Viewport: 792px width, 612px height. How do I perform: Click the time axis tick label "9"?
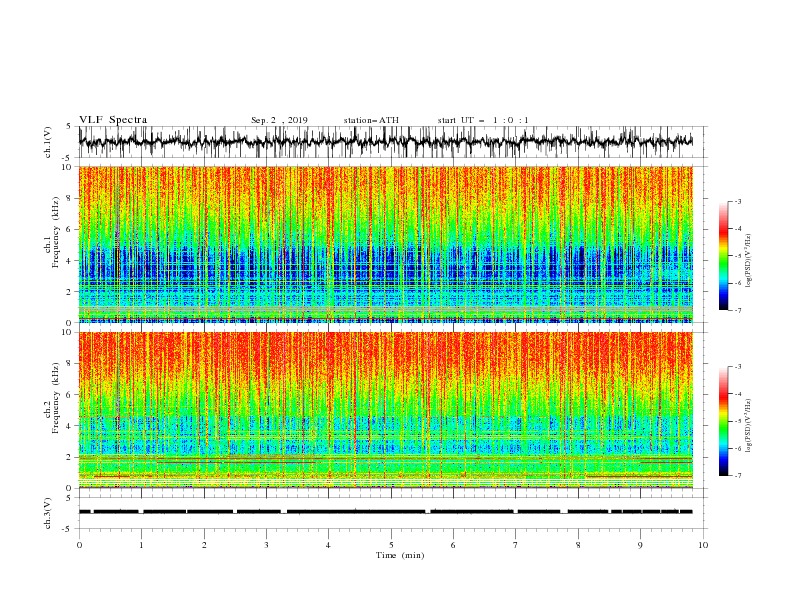click(x=640, y=545)
